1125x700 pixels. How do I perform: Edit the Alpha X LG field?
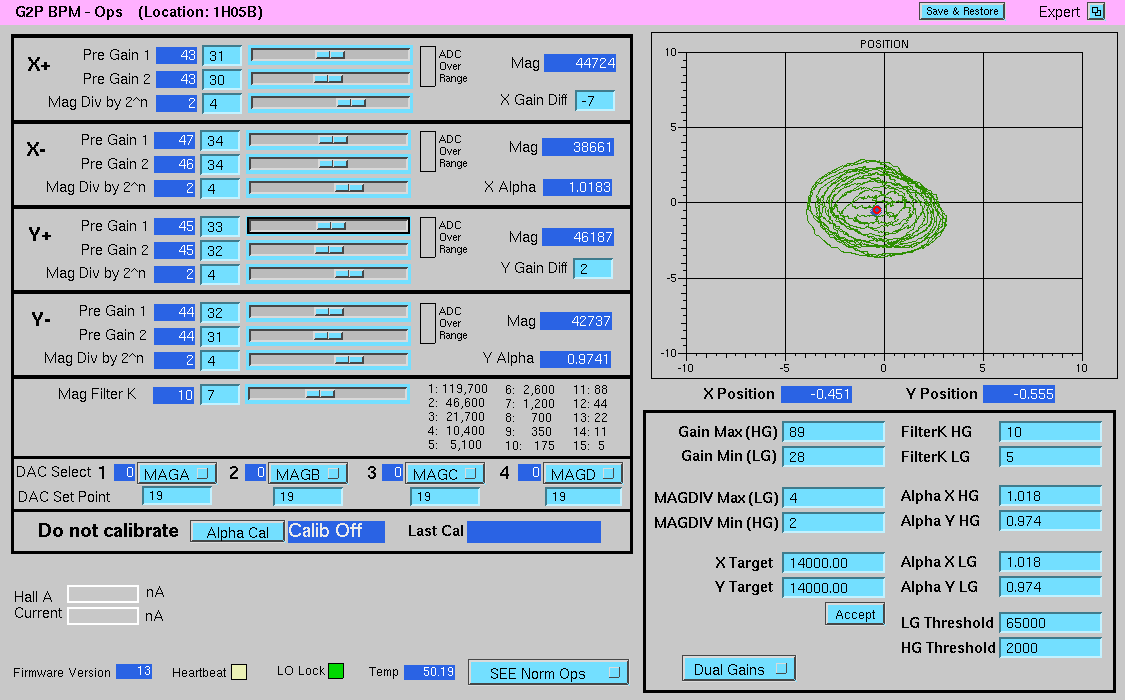pos(1050,562)
